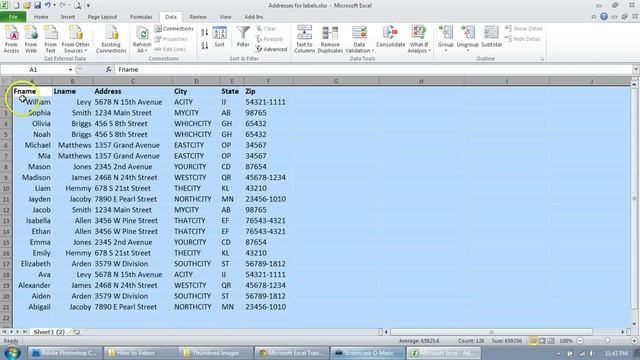This screenshot has height=360, width=640.
Task: Select column C header
Action: coord(133,81)
